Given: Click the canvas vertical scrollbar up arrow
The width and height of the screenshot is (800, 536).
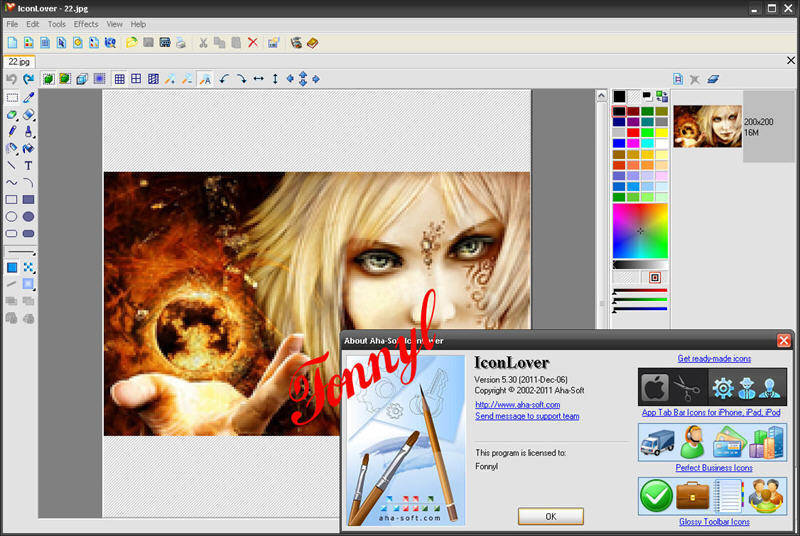Looking at the screenshot, I should [x=602, y=95].
